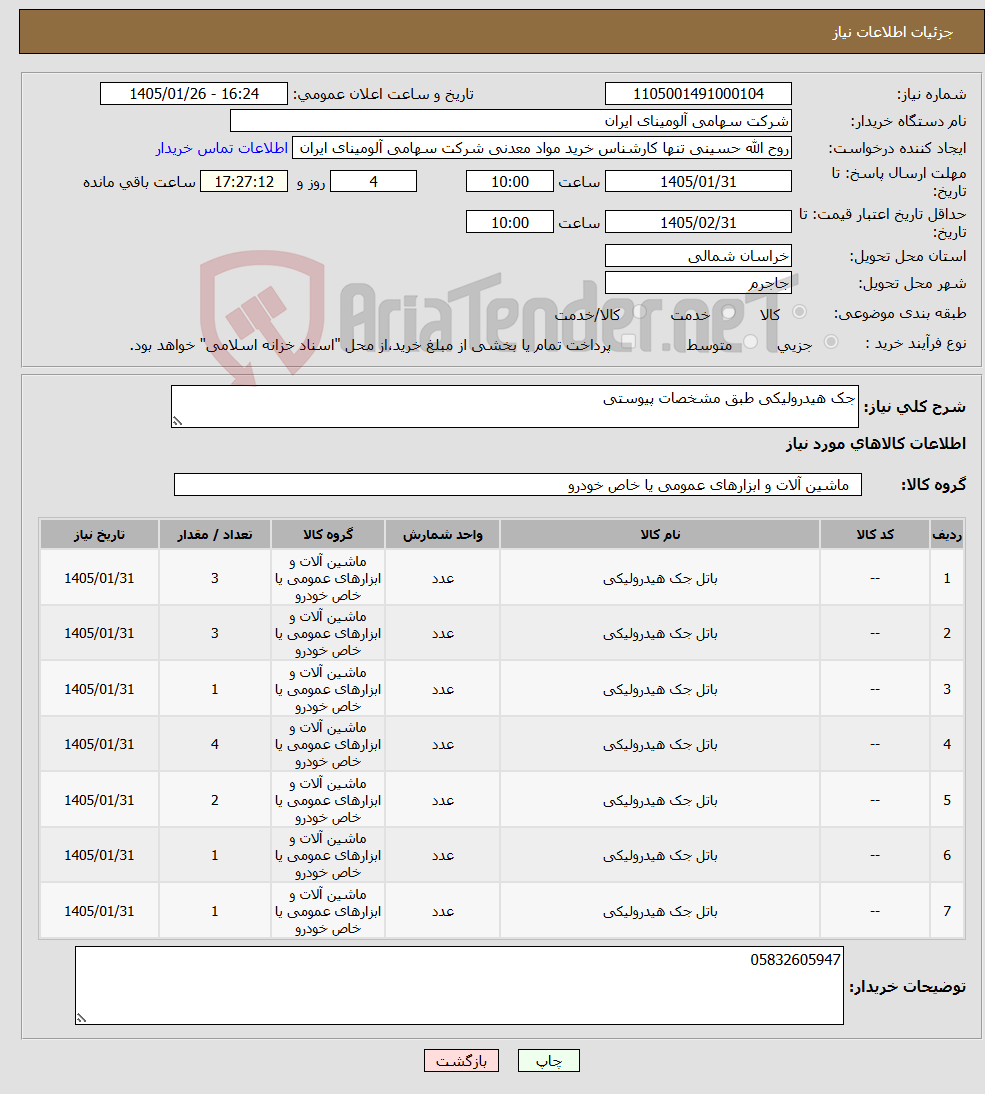Click row 3 item name باتل جک هیدرولیکی

click(660, 689)
